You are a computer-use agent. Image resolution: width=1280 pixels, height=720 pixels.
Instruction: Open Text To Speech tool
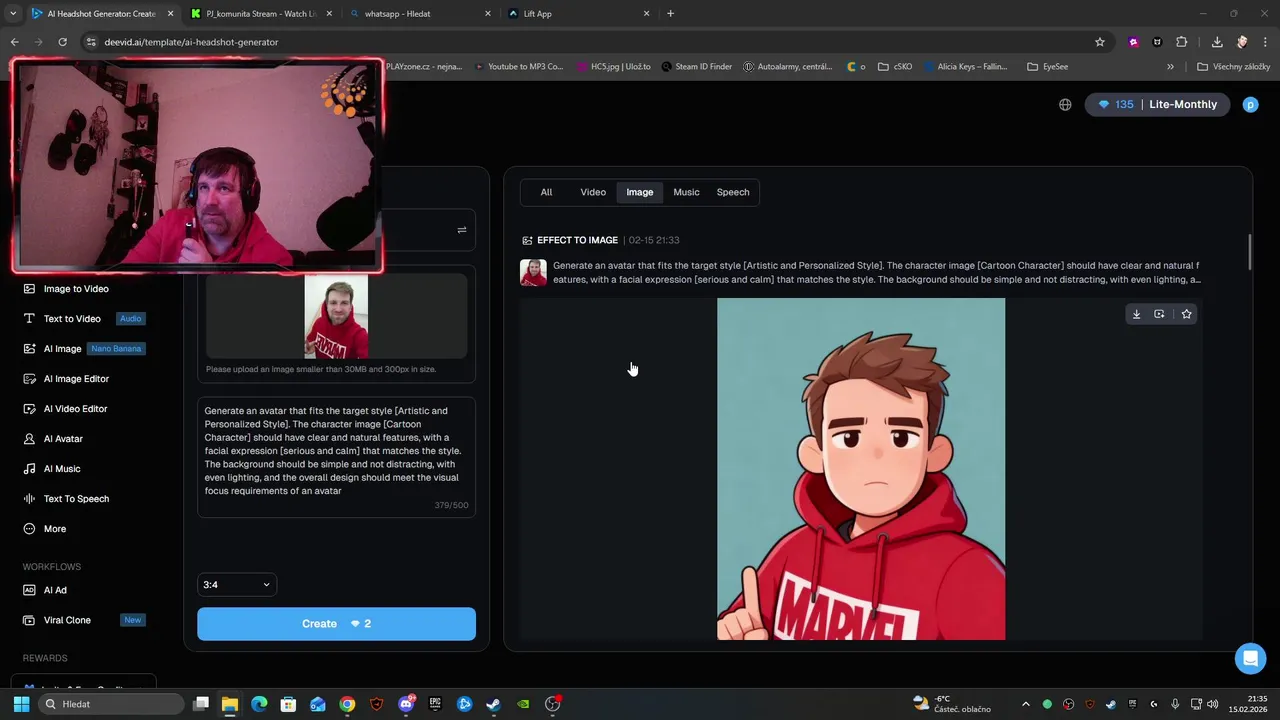[76, 499]
